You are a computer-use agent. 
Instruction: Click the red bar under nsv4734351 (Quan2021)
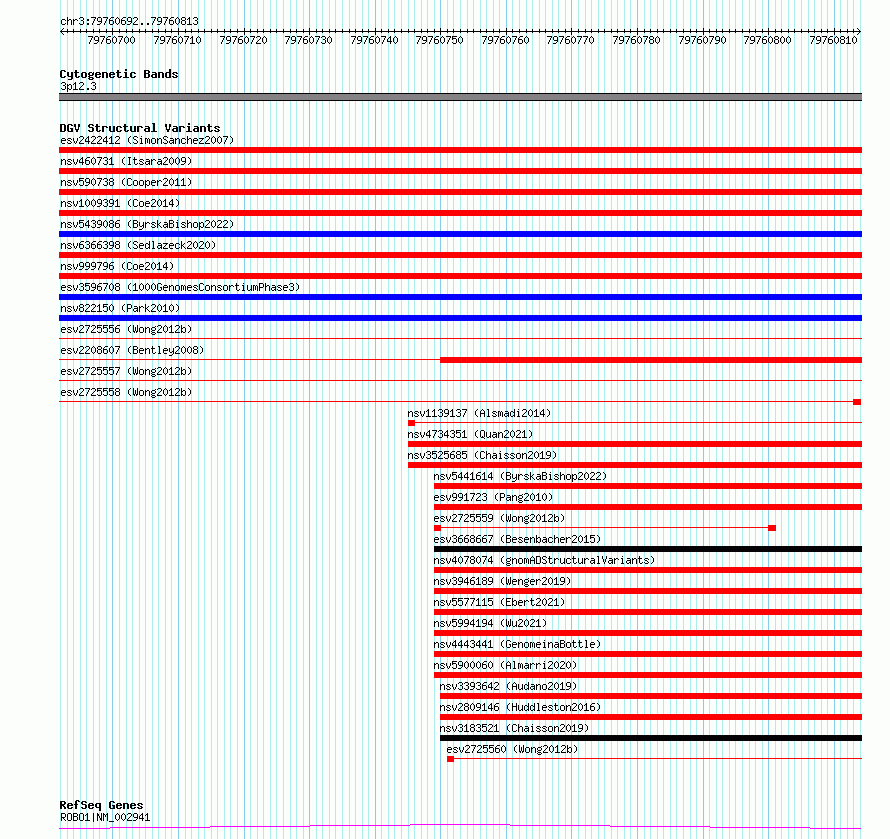(x=635, y=444)
